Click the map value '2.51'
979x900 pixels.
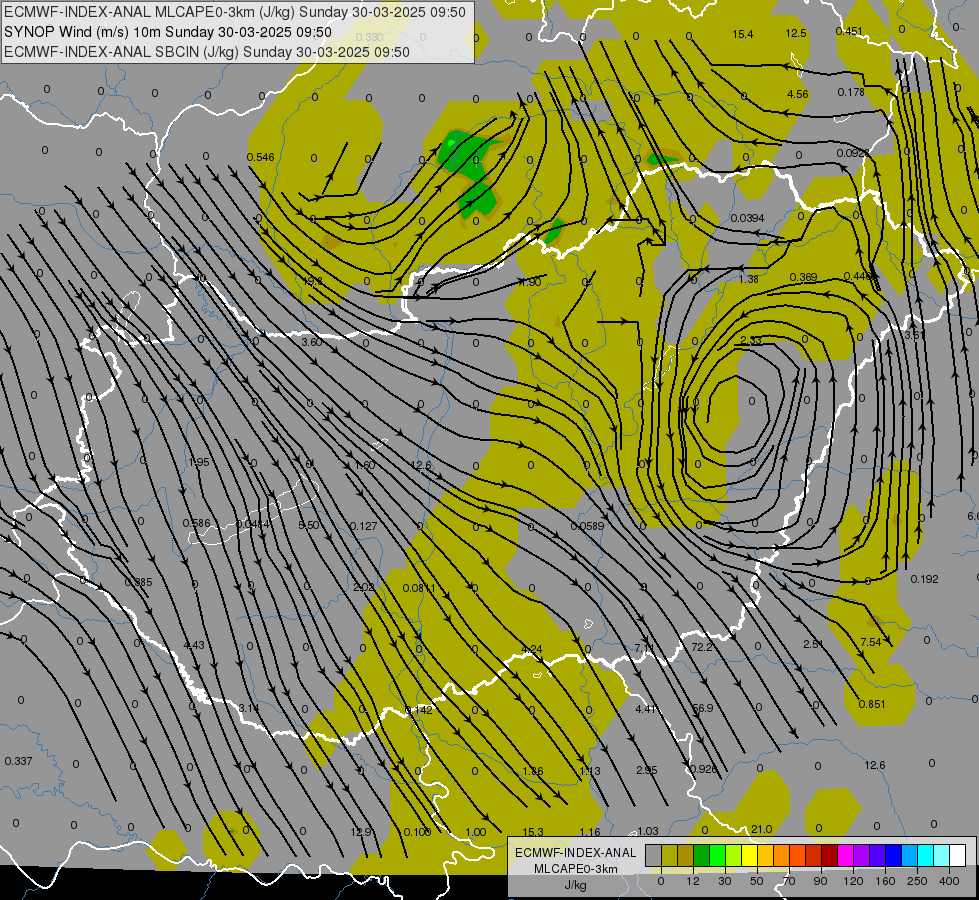tap(813, 644)
